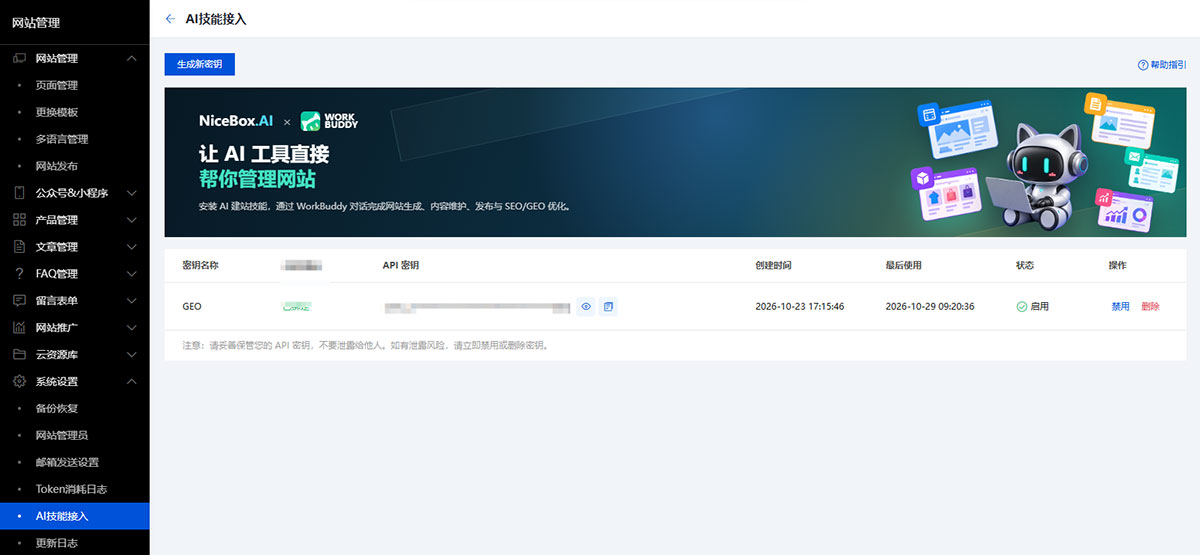Click the 最后使用 column header
The height and width of the screenshot is (555, 1200).
pyautogui.click(x=903, y=266)
